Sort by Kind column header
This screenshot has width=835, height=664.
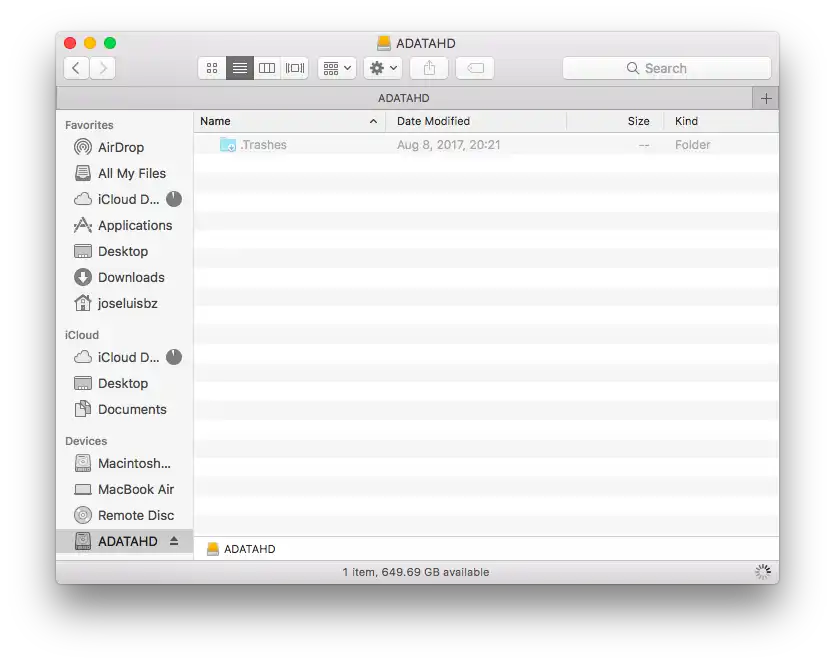click(721, 121)
